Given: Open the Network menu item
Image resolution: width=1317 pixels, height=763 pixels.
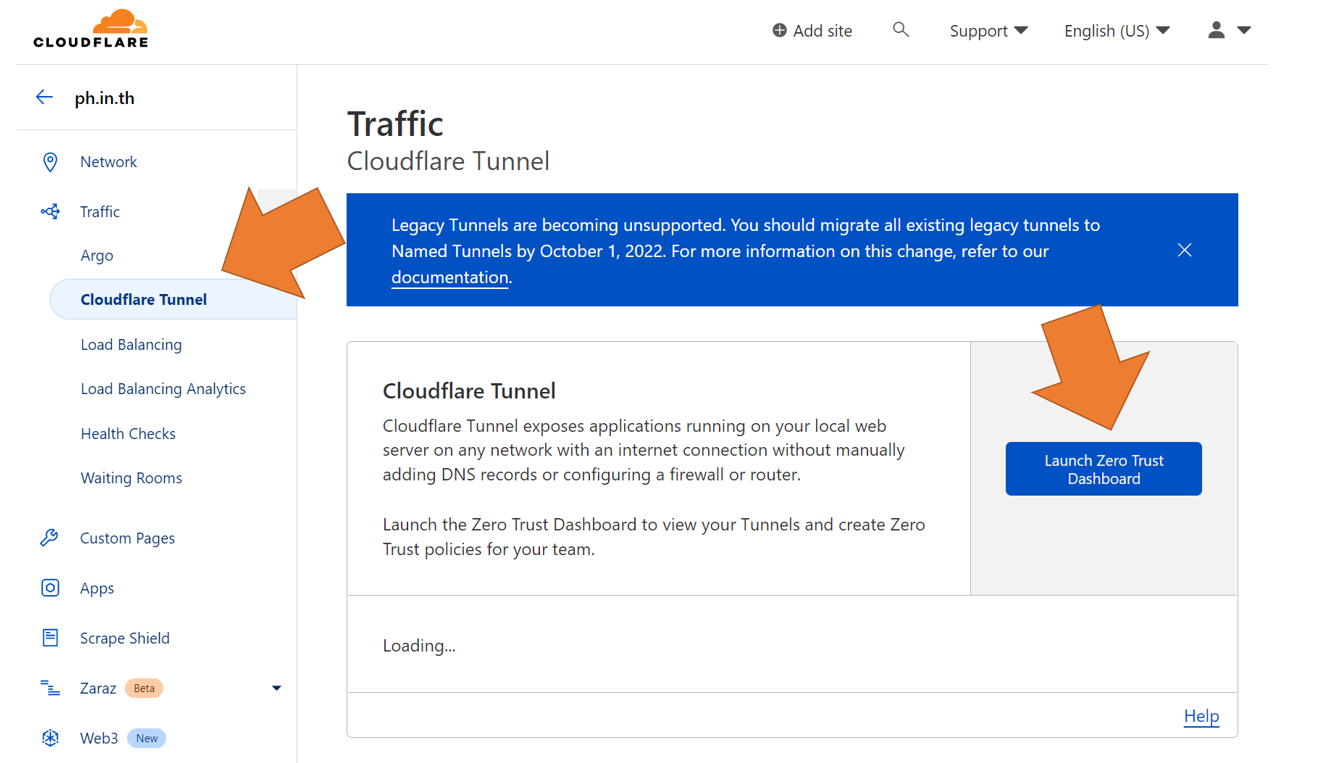Looking at the screenshot, I should click(108, 162).
